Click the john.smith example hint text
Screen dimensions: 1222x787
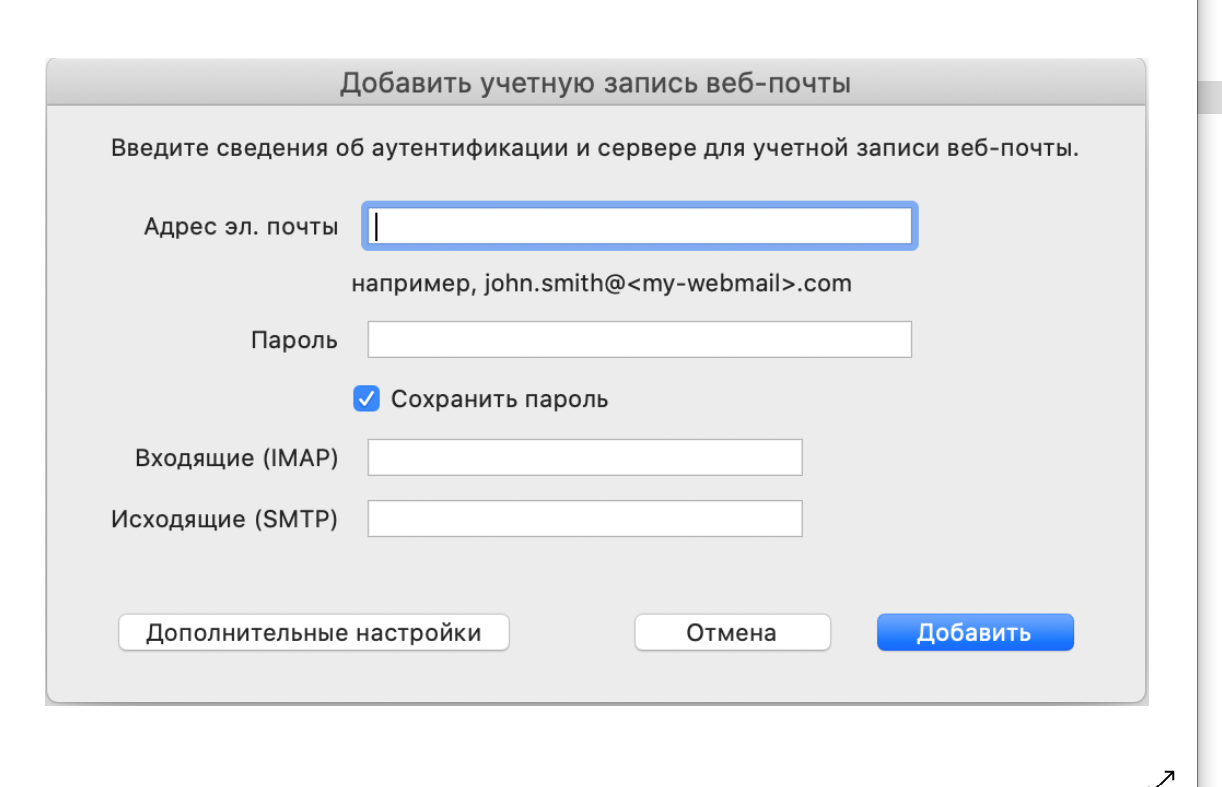click(x=601, y=284)
